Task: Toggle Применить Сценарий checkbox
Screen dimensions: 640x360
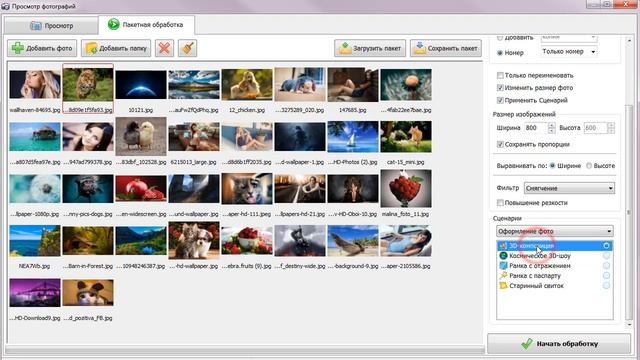Action: 500,100
